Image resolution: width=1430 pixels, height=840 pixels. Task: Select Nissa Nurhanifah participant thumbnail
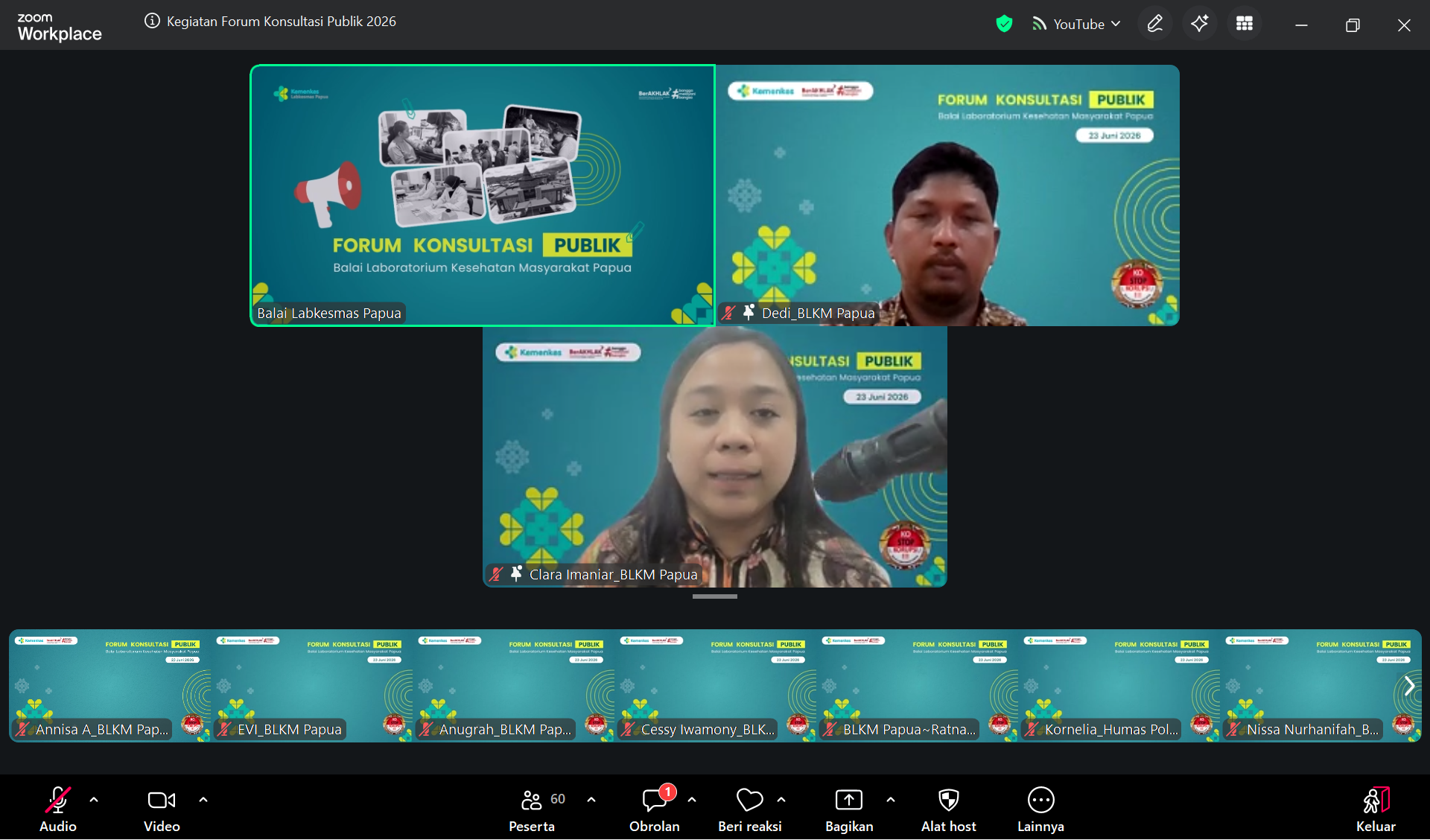[x=1321, y=686]
